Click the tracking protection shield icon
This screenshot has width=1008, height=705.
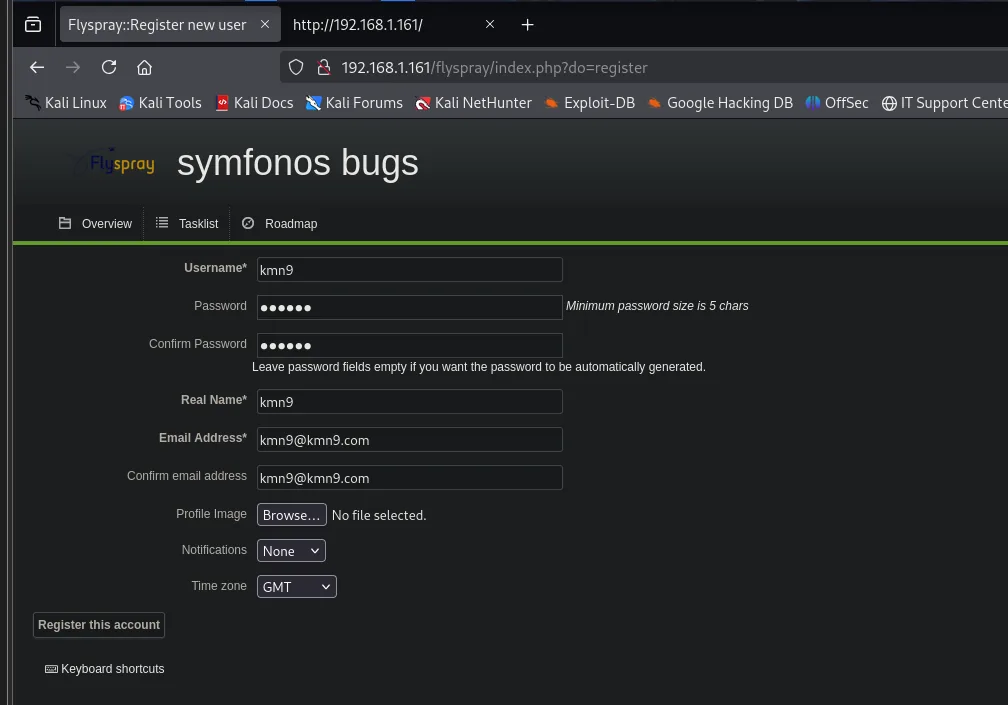coord(296,67)
